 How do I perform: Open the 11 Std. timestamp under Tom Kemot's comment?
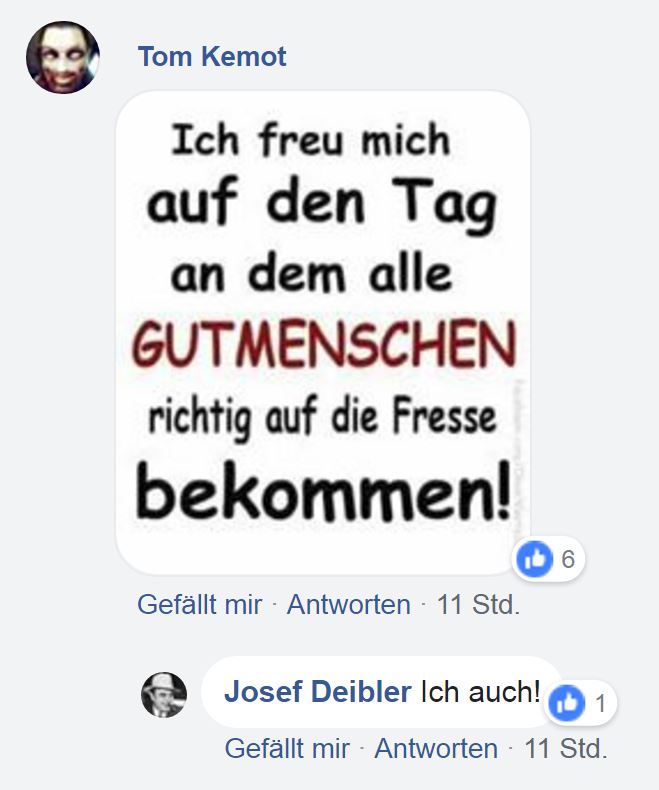coord(478,604)
